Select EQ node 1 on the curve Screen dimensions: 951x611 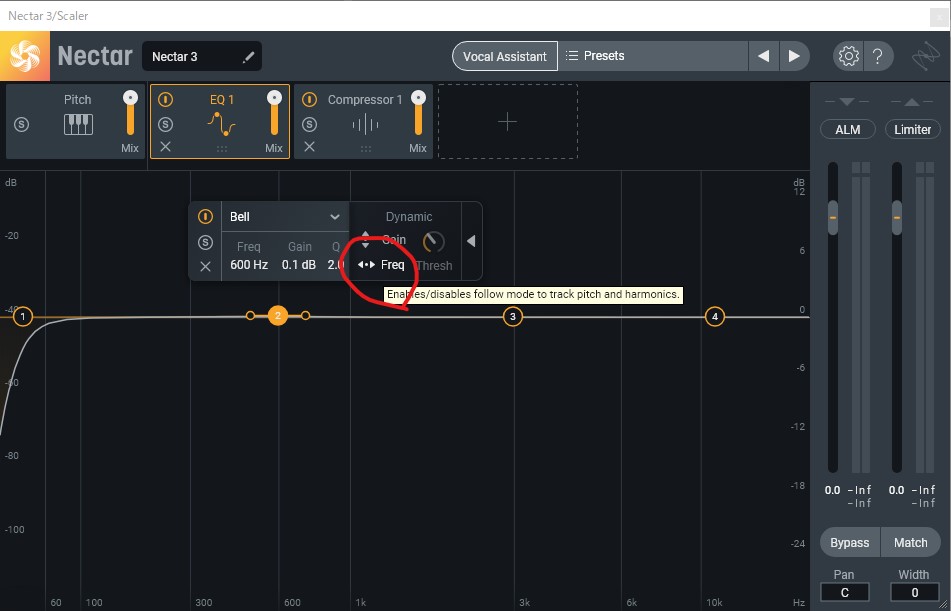click(22, 317)
